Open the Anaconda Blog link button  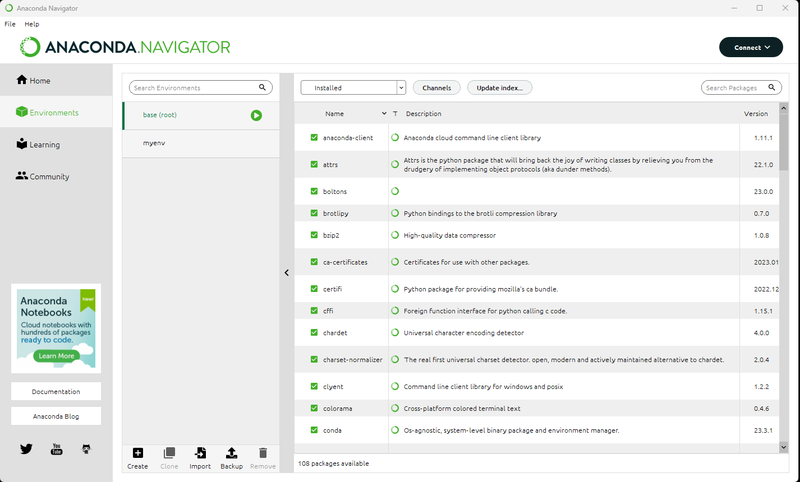coord(56,416)
